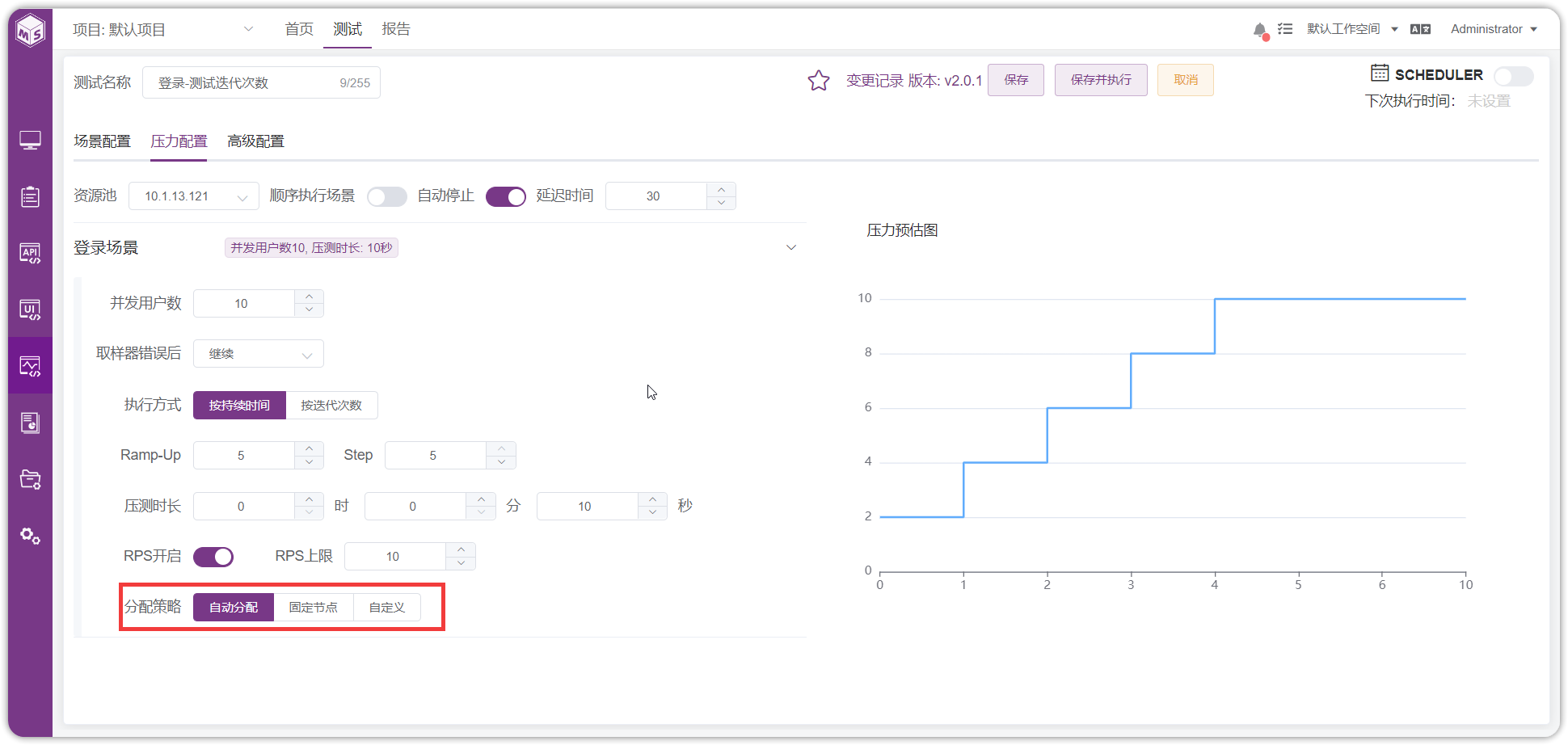Screen dimensions: 1568x745
Task: Open 变更记录 link
Action: pyautogui.click(x=875, y=81)
